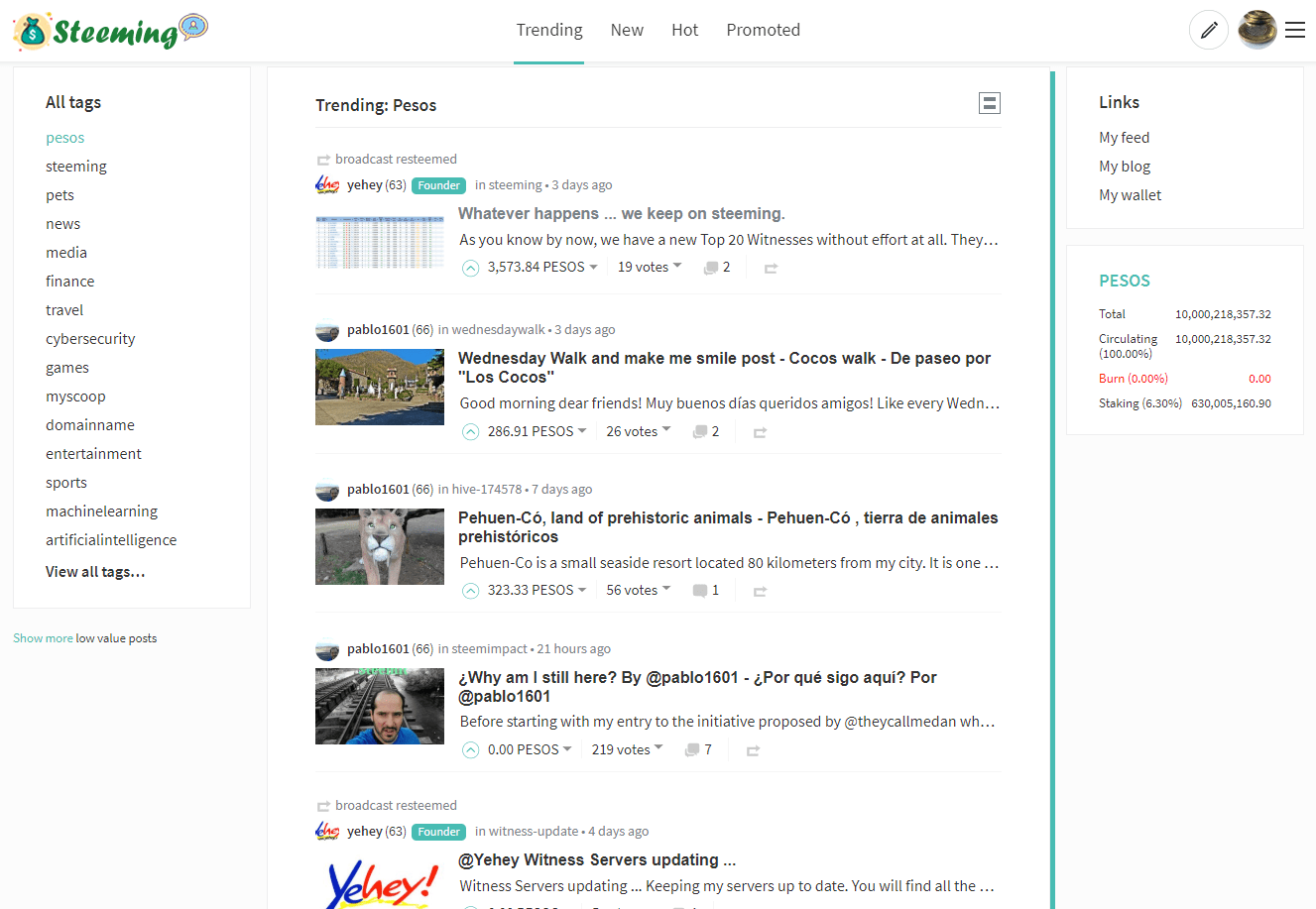Viewport: 1316px width, 909px height.
Task: Select the steeming tag
Action: pos(76,167)
